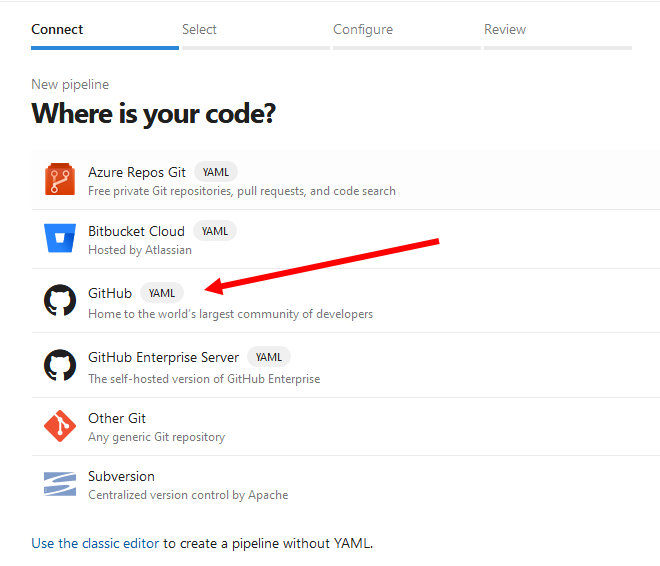Click the YAML badge next to Azure Repos Git
This screenshot has height=566, width=660.
(x=216, y=172)
